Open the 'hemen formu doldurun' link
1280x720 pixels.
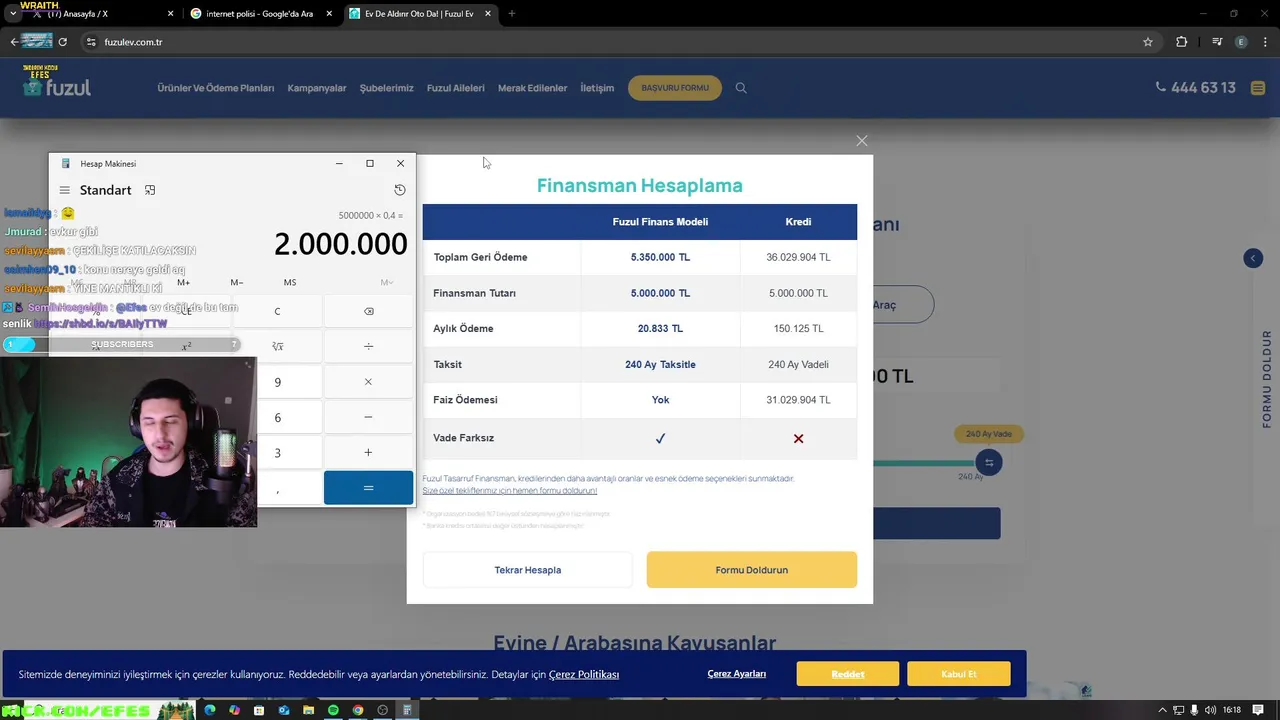pyautogui.click(x=509, y=490)
